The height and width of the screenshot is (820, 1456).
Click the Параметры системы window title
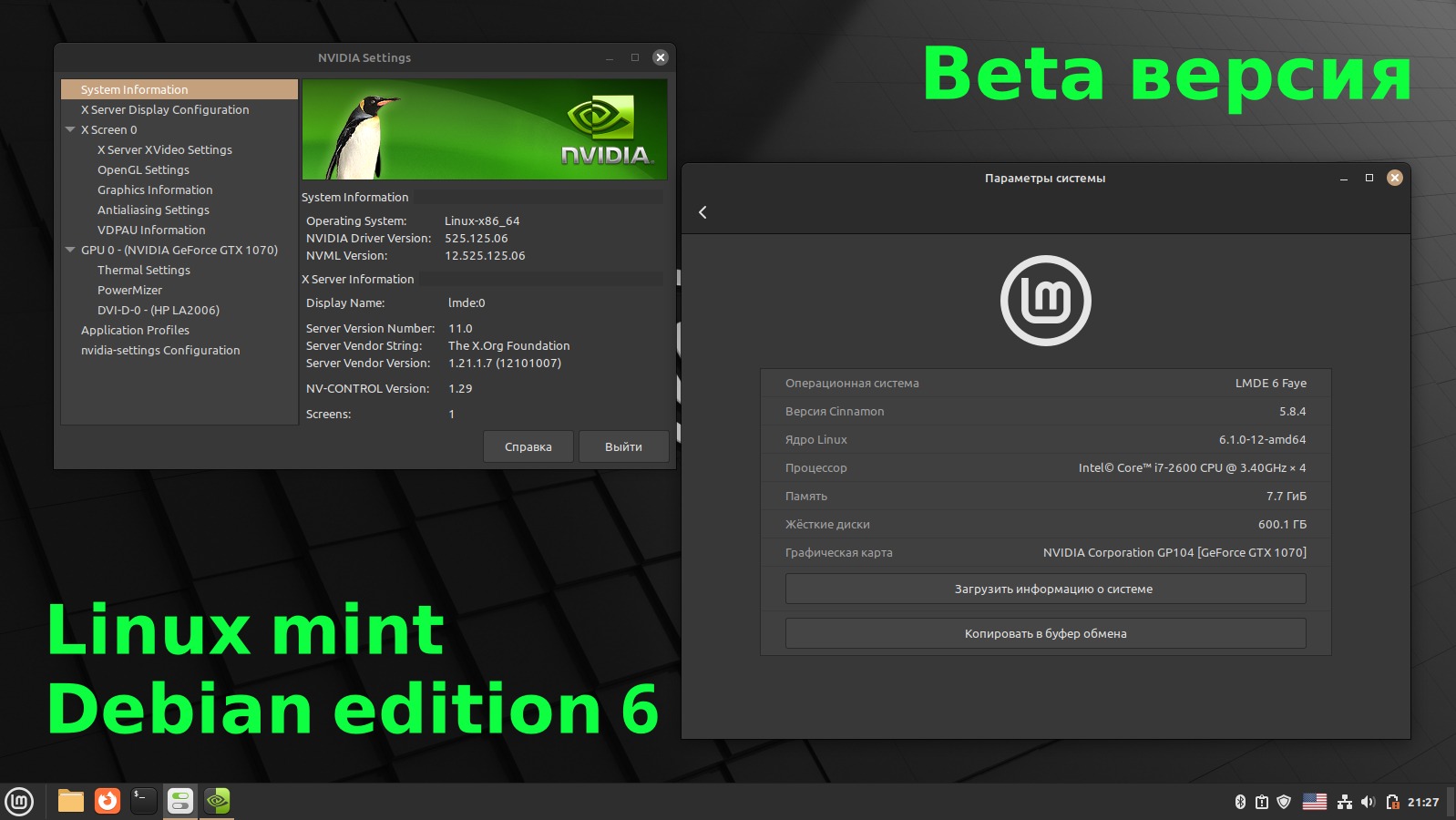[x=1045, y=178]
